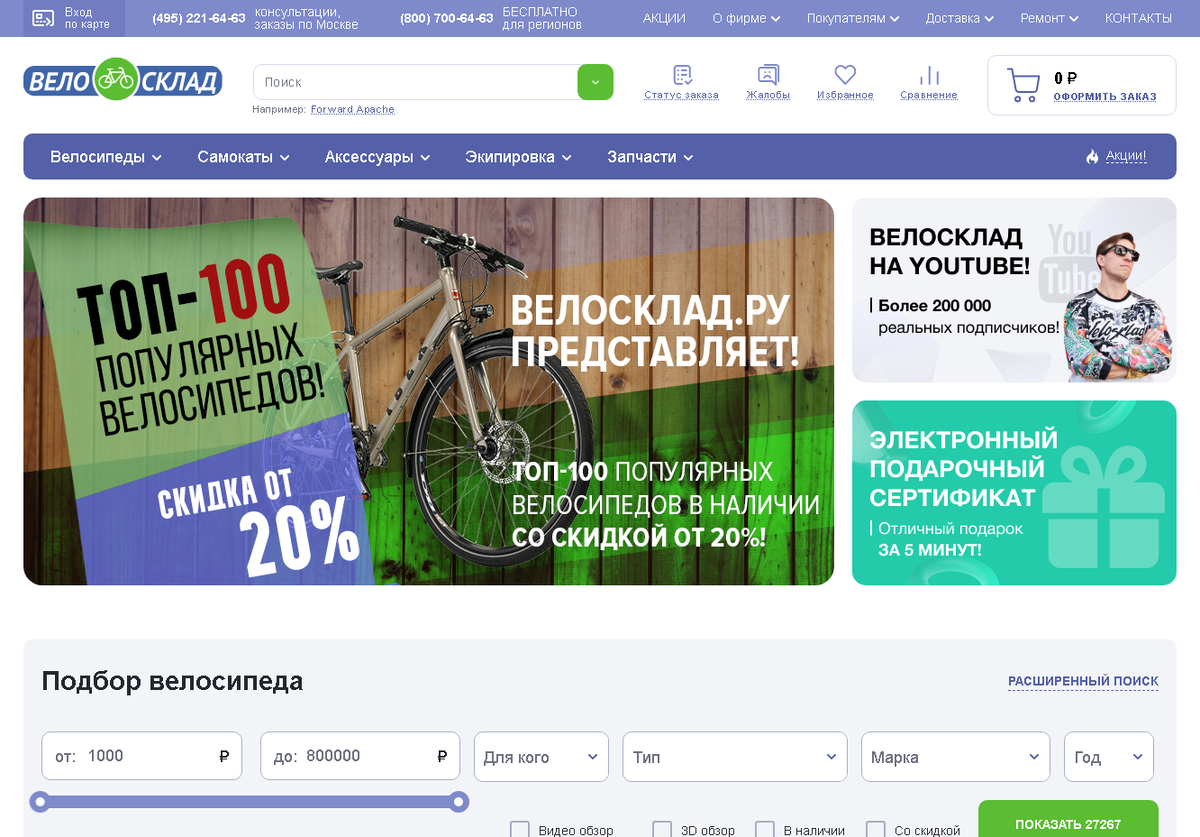Click the flame icon next to Акции!
The image size is (1200, 837).
click(1092, 157)
